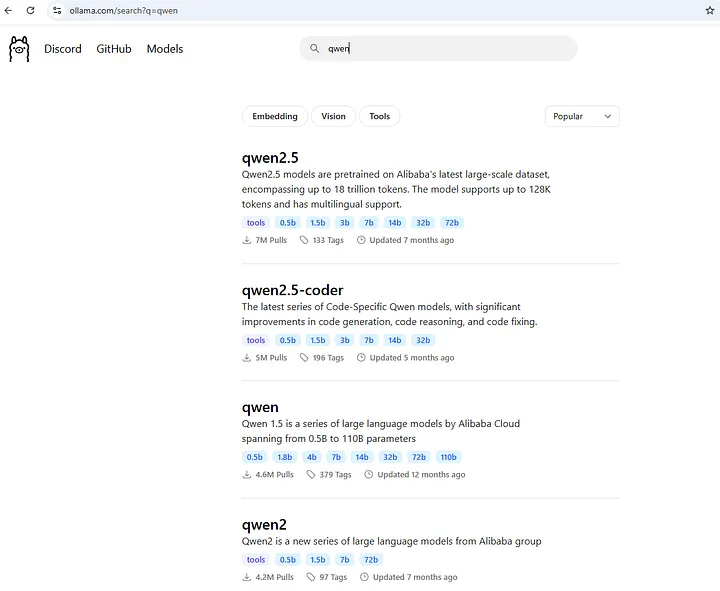The height and width of the screenshot is (591, 720).
Task: Go to the Discord navigation link
Action: 63,49
